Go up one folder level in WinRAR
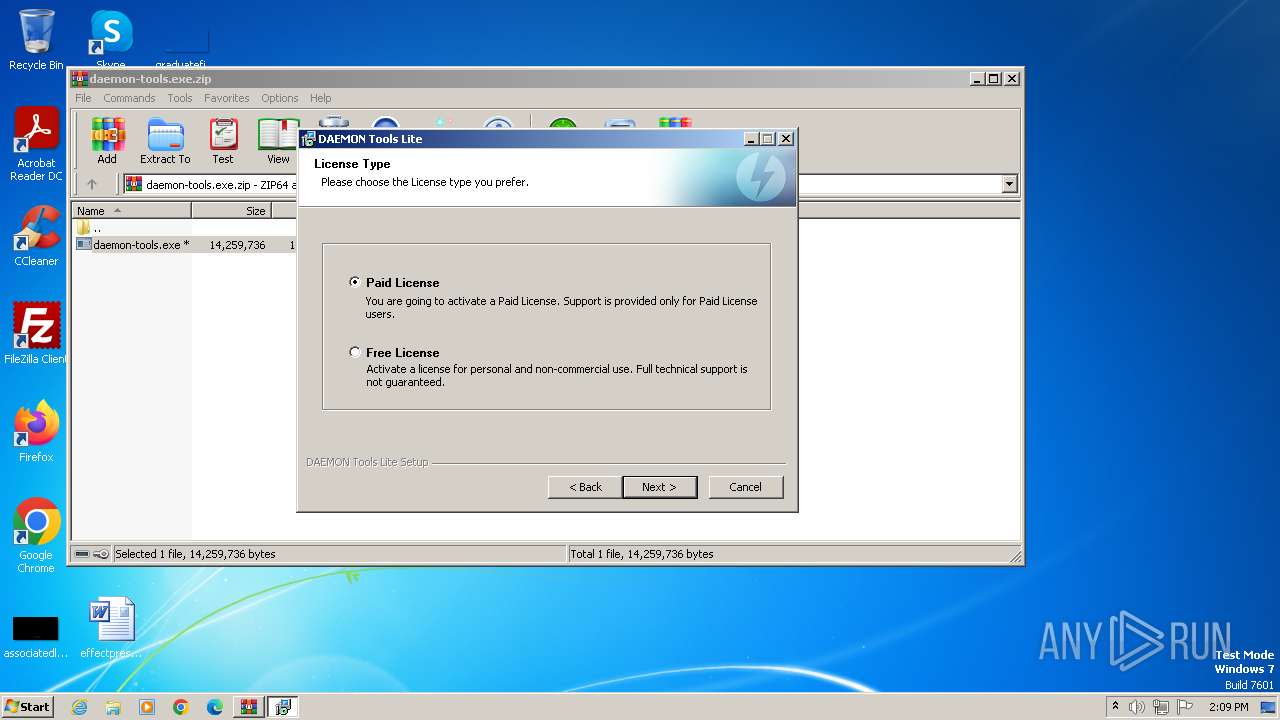1280x720 pixels. pos(92,184)
